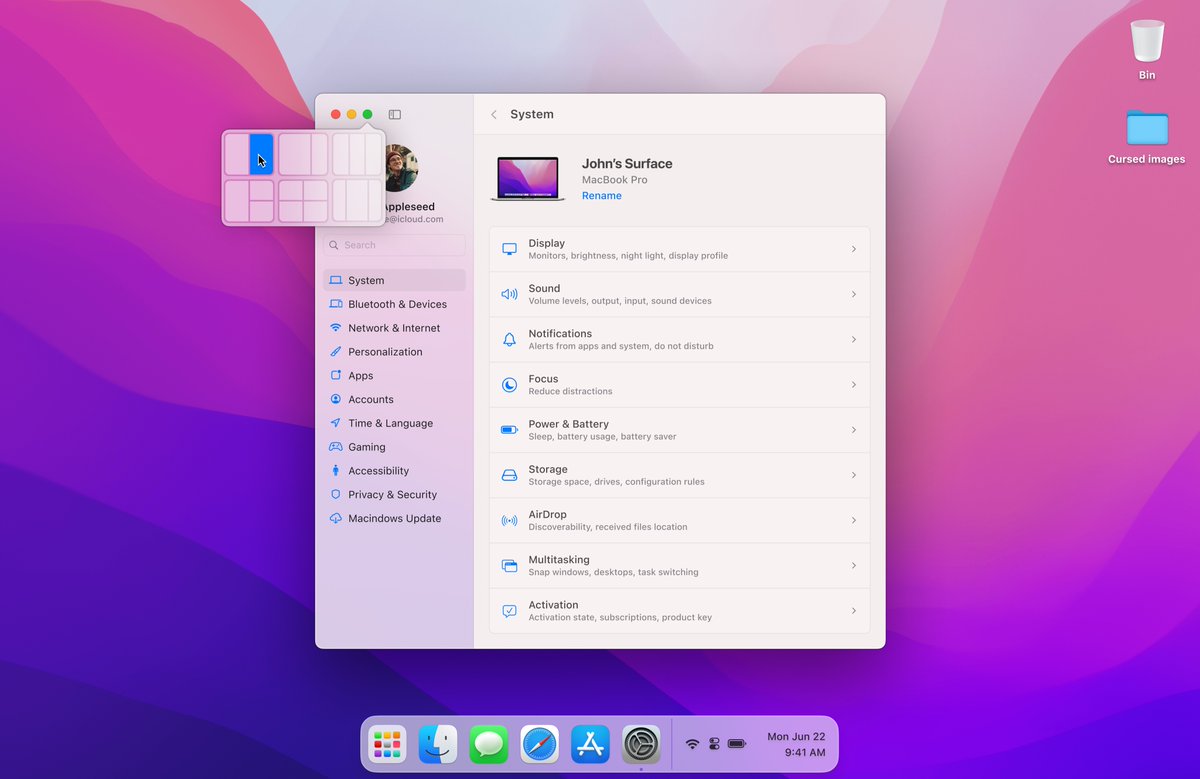The image size is (1200, 779).
Task: Open Notifications using its chevron arrow
Action: (853, 340)
